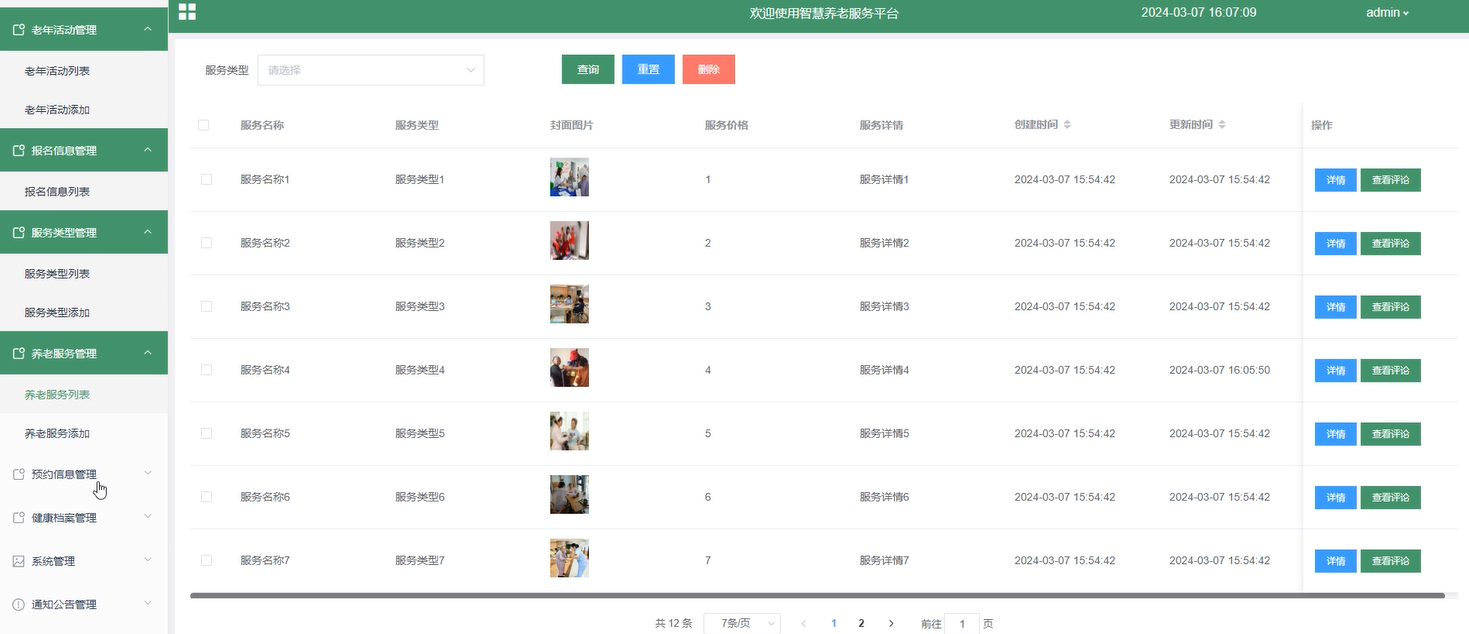Open cover image of 服务名称5
The image size is (1469, 634).
(569, 431)
